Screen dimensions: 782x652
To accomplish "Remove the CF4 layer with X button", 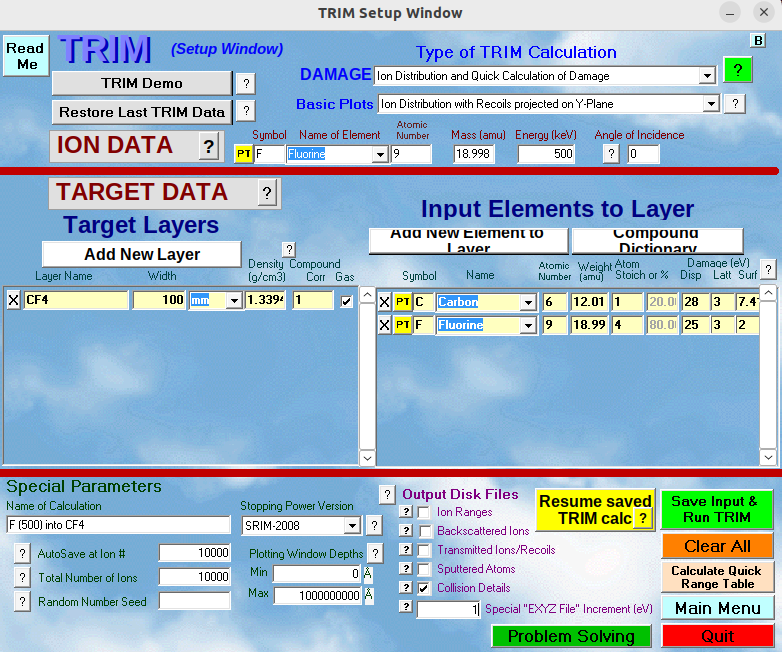I will 13,300.
